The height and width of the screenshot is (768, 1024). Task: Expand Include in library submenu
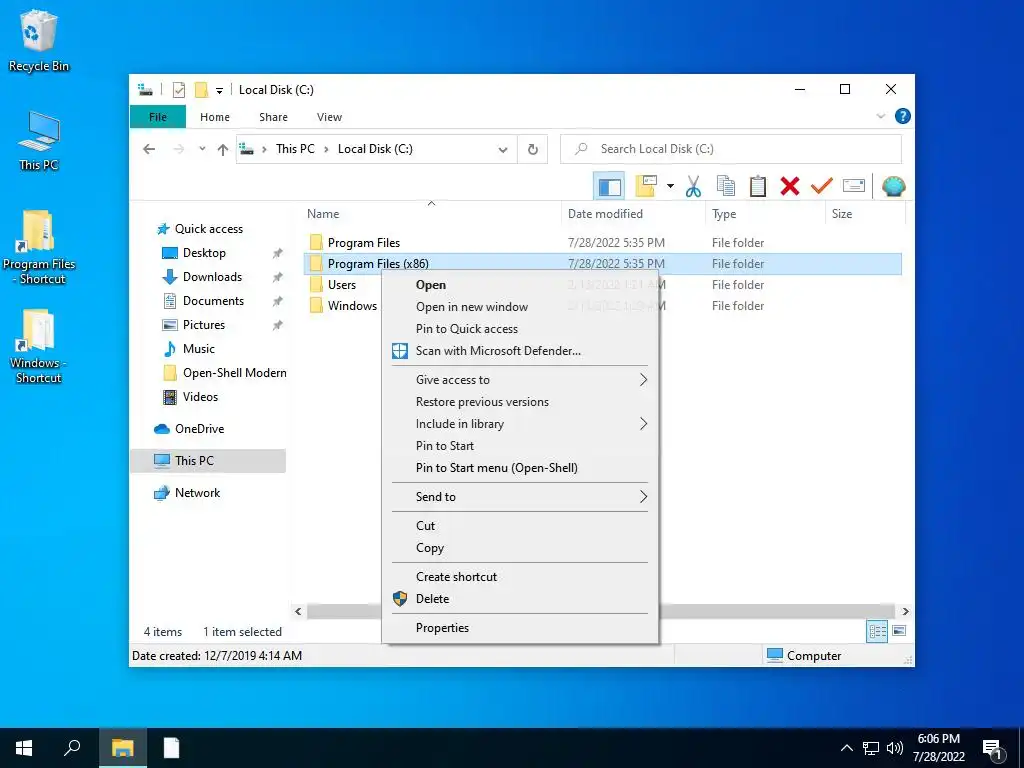pyautogui.click(x=520, y=424)
